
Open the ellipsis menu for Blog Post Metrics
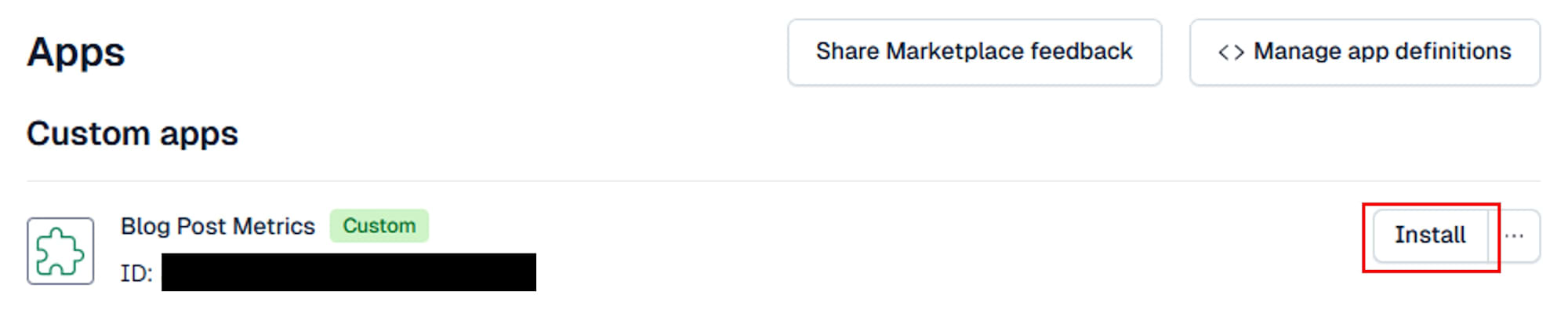tap(1515, 235)
